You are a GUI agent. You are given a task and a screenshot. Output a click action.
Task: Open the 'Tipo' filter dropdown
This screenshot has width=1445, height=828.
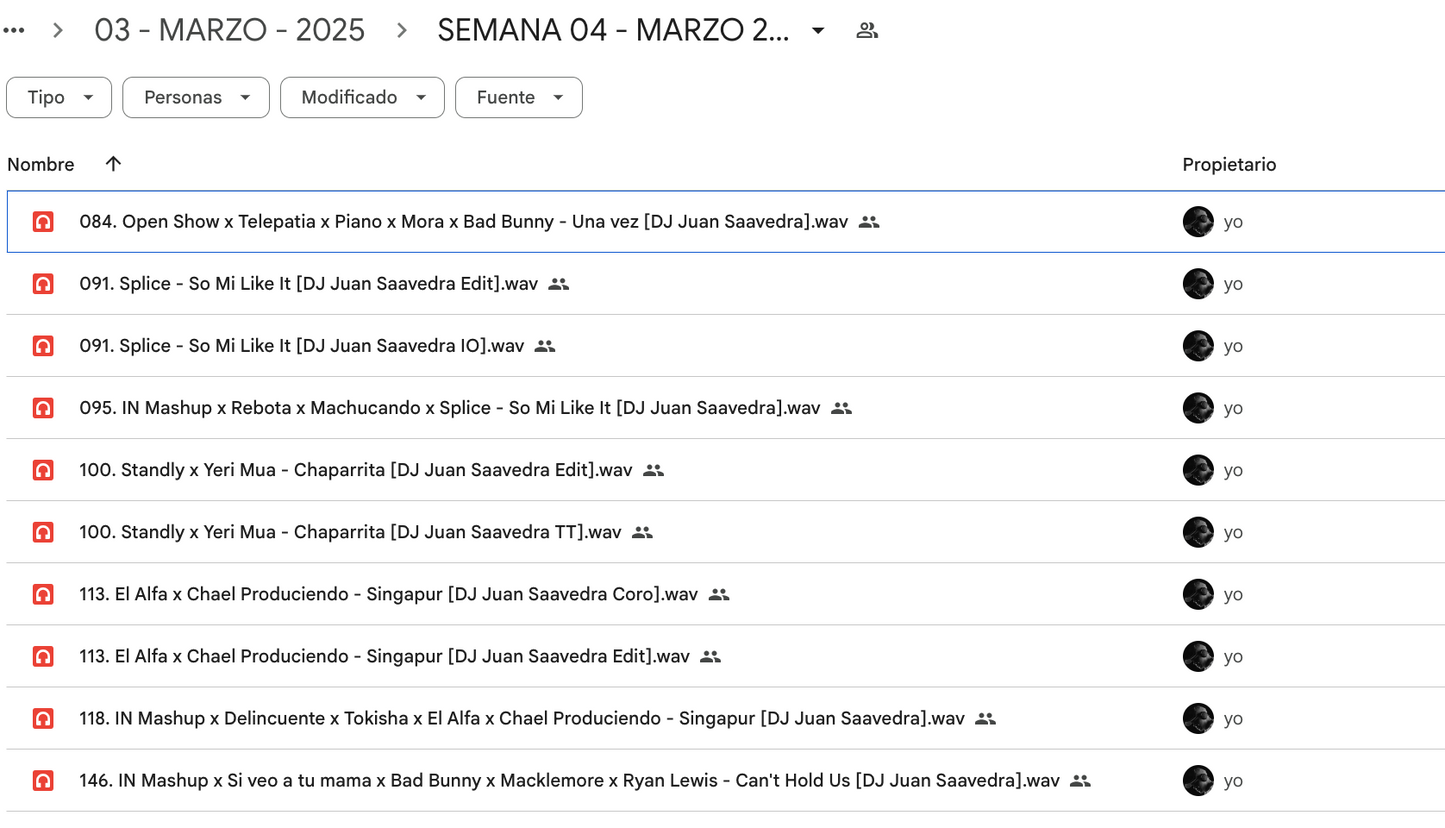point(58,97)
